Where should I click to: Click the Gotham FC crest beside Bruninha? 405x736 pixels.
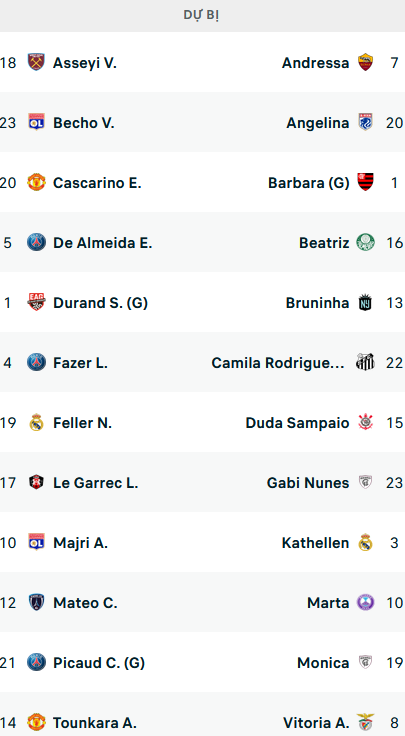click(366, 303)
